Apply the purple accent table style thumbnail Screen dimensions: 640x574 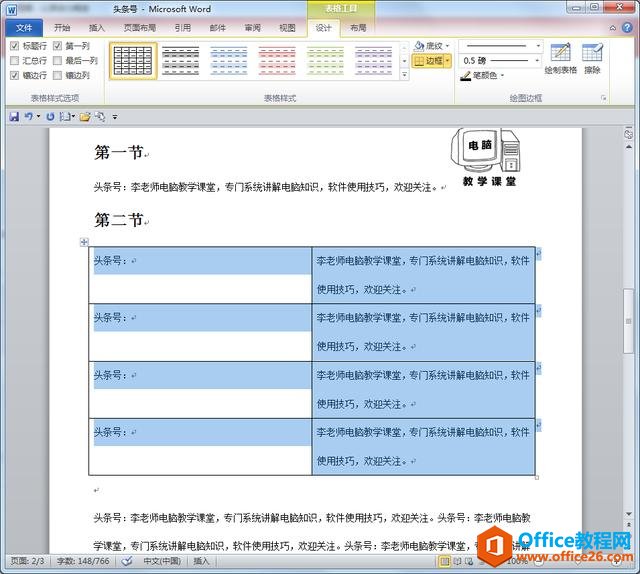click(x=373, y=61)
